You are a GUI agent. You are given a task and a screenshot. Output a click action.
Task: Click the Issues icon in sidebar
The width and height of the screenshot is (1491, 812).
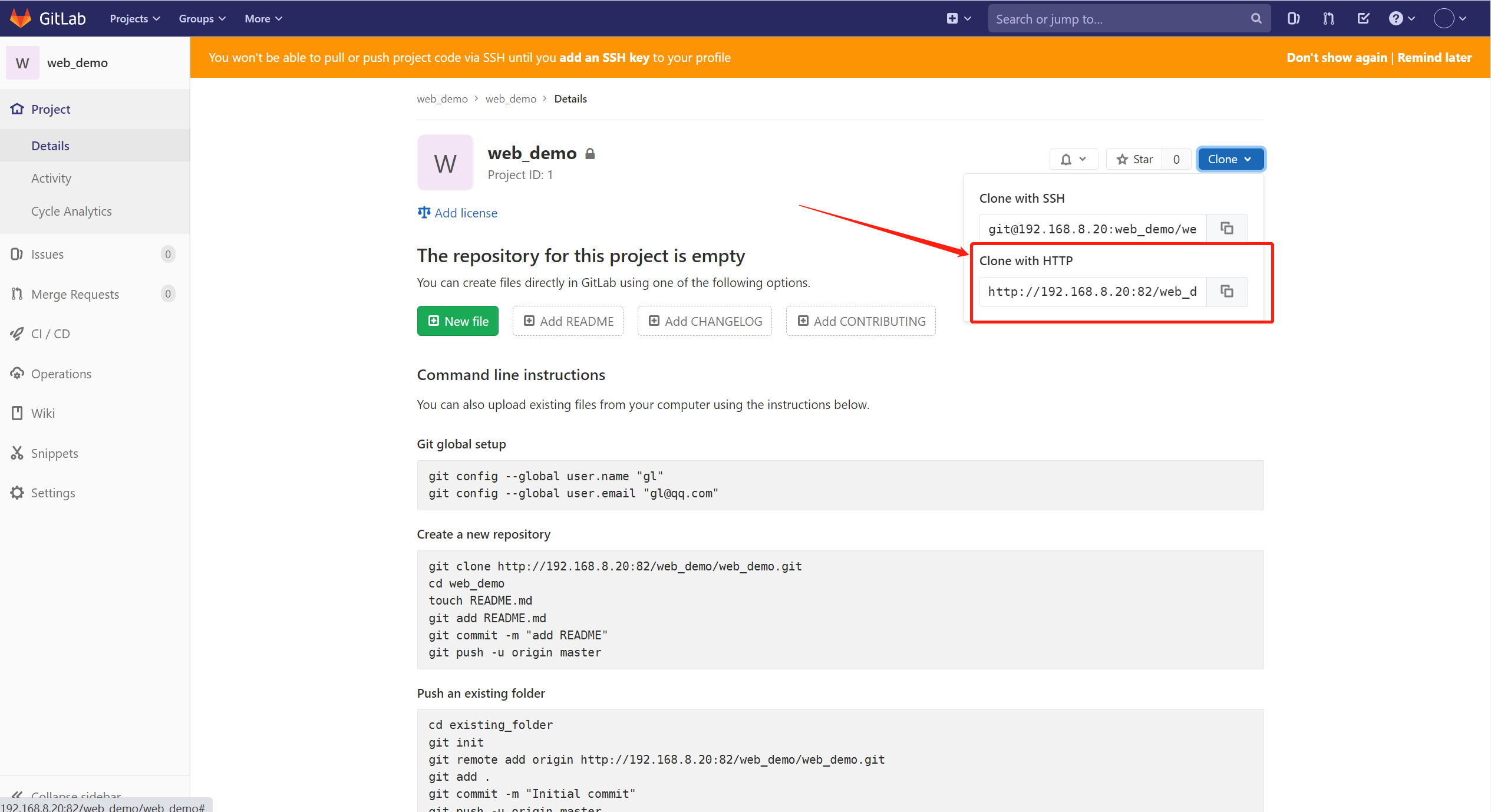pyautogui.click(x=17, y=254)
